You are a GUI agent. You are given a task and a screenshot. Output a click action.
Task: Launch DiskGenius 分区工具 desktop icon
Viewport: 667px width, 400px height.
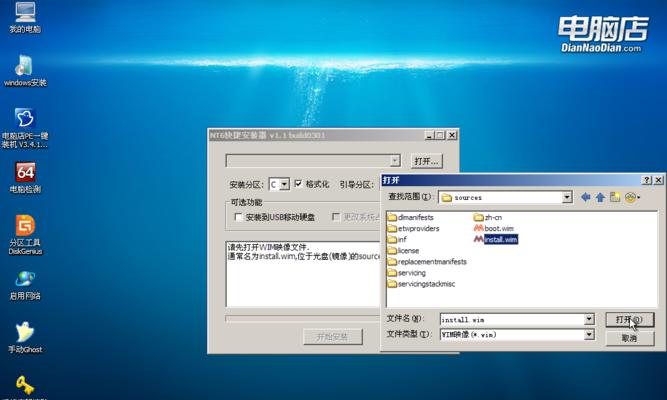tap(25, 234)
